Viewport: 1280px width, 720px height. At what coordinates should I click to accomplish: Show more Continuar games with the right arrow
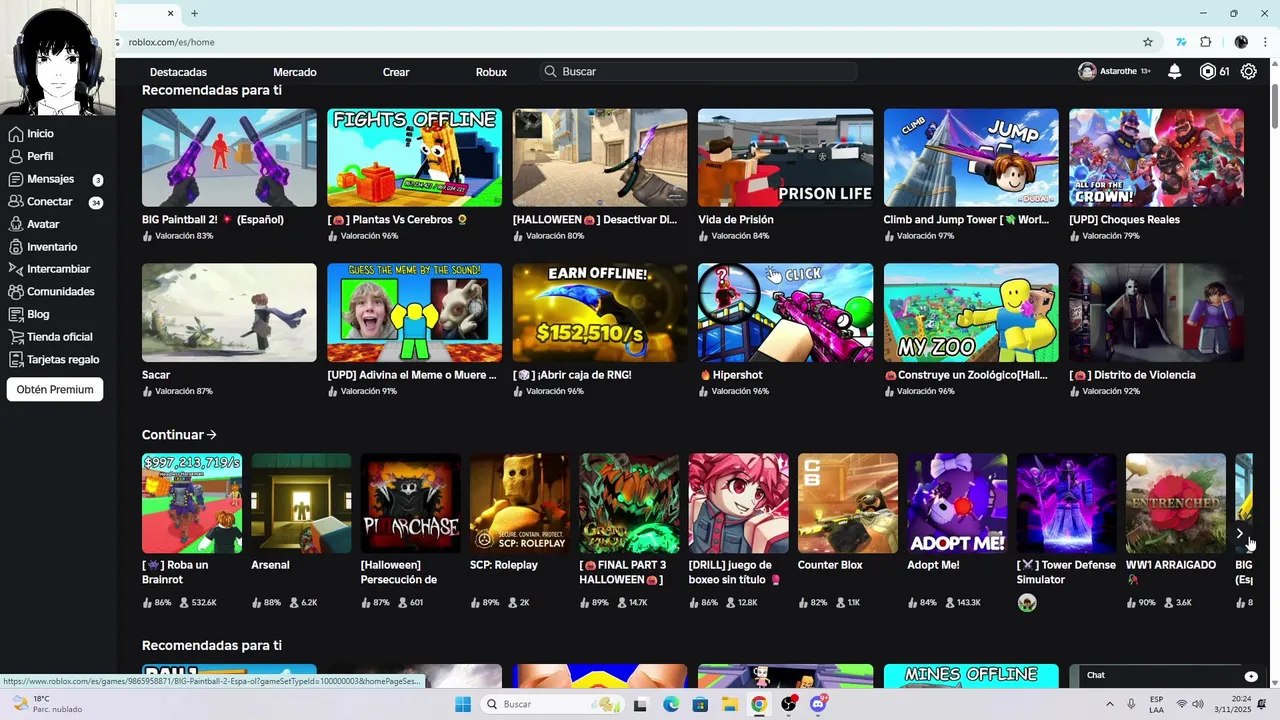(x=1240, y=534)
